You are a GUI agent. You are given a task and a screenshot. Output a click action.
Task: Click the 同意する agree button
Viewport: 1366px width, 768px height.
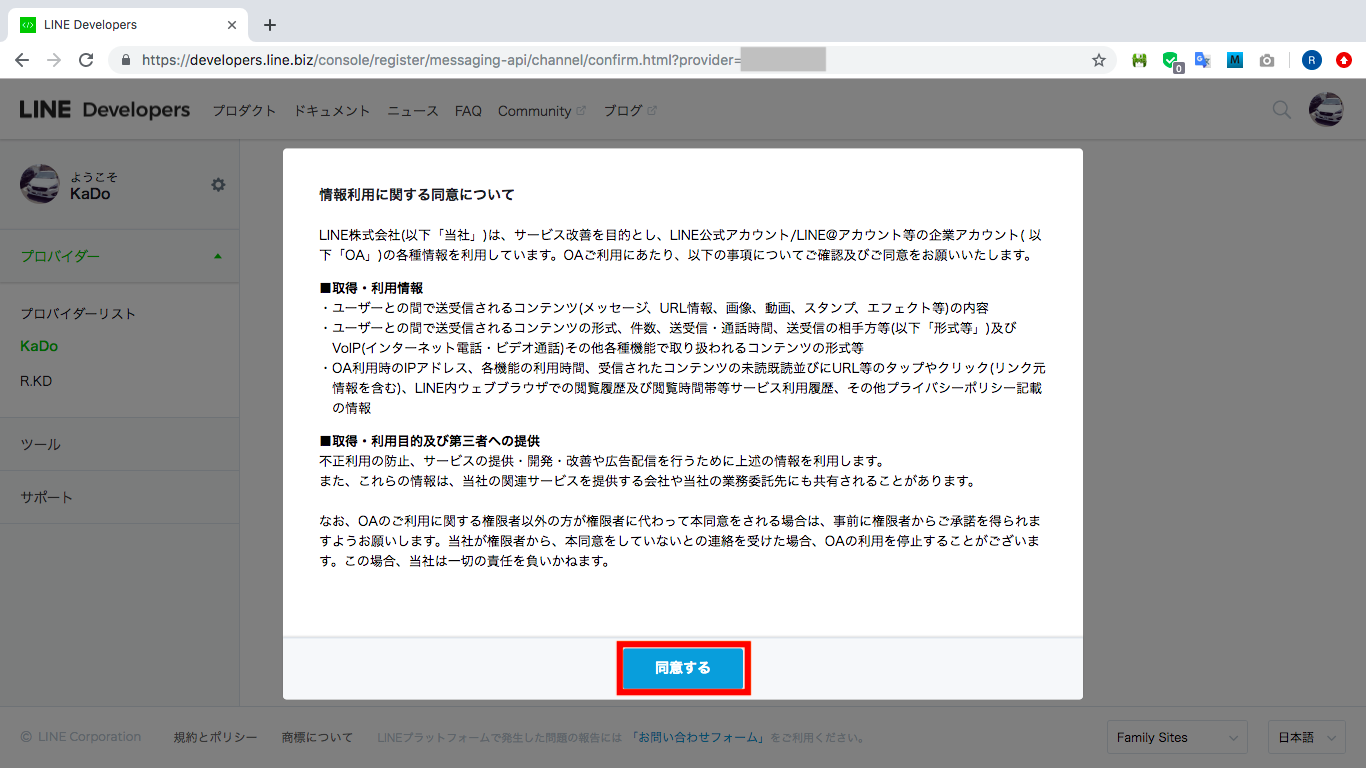click(x=683, y=668)
